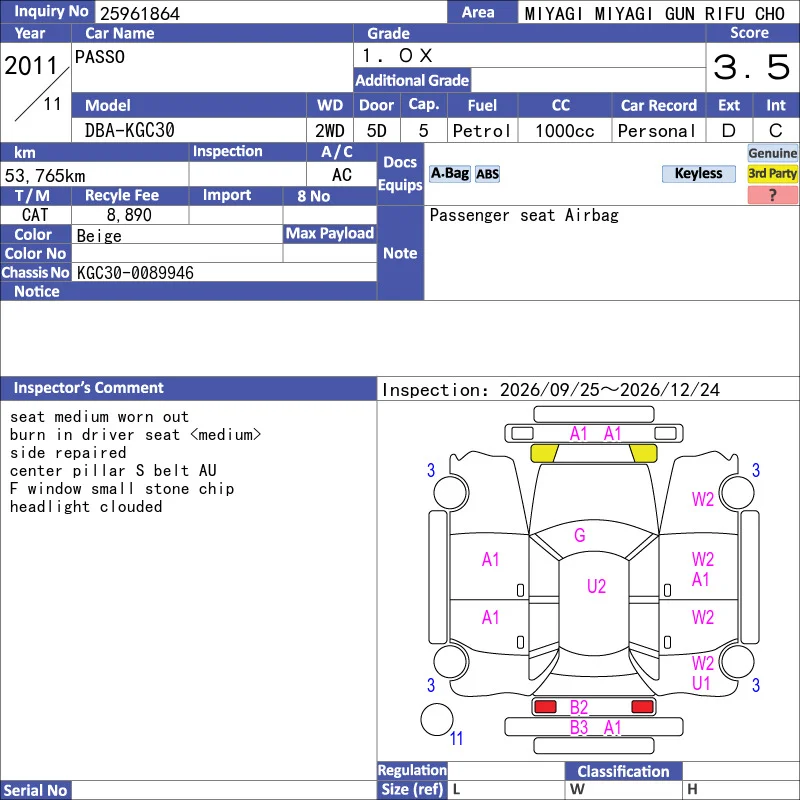Click the G mark on the windshield
Viewport: 800px width, 800px height.
[580, 535]
